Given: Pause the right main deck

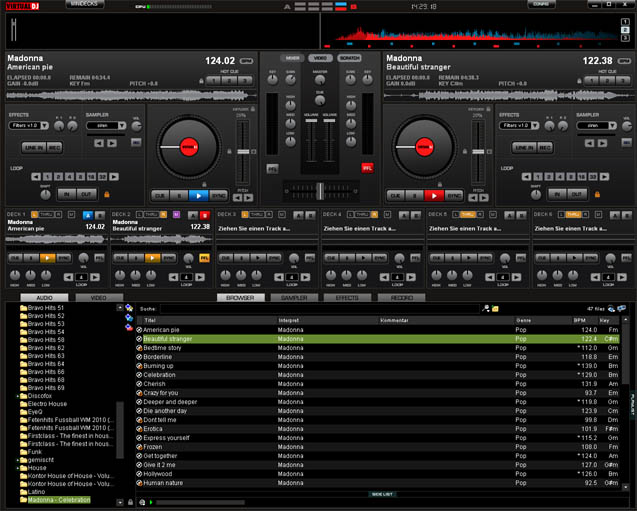Looking at the screenshot, I should (414, 196).
